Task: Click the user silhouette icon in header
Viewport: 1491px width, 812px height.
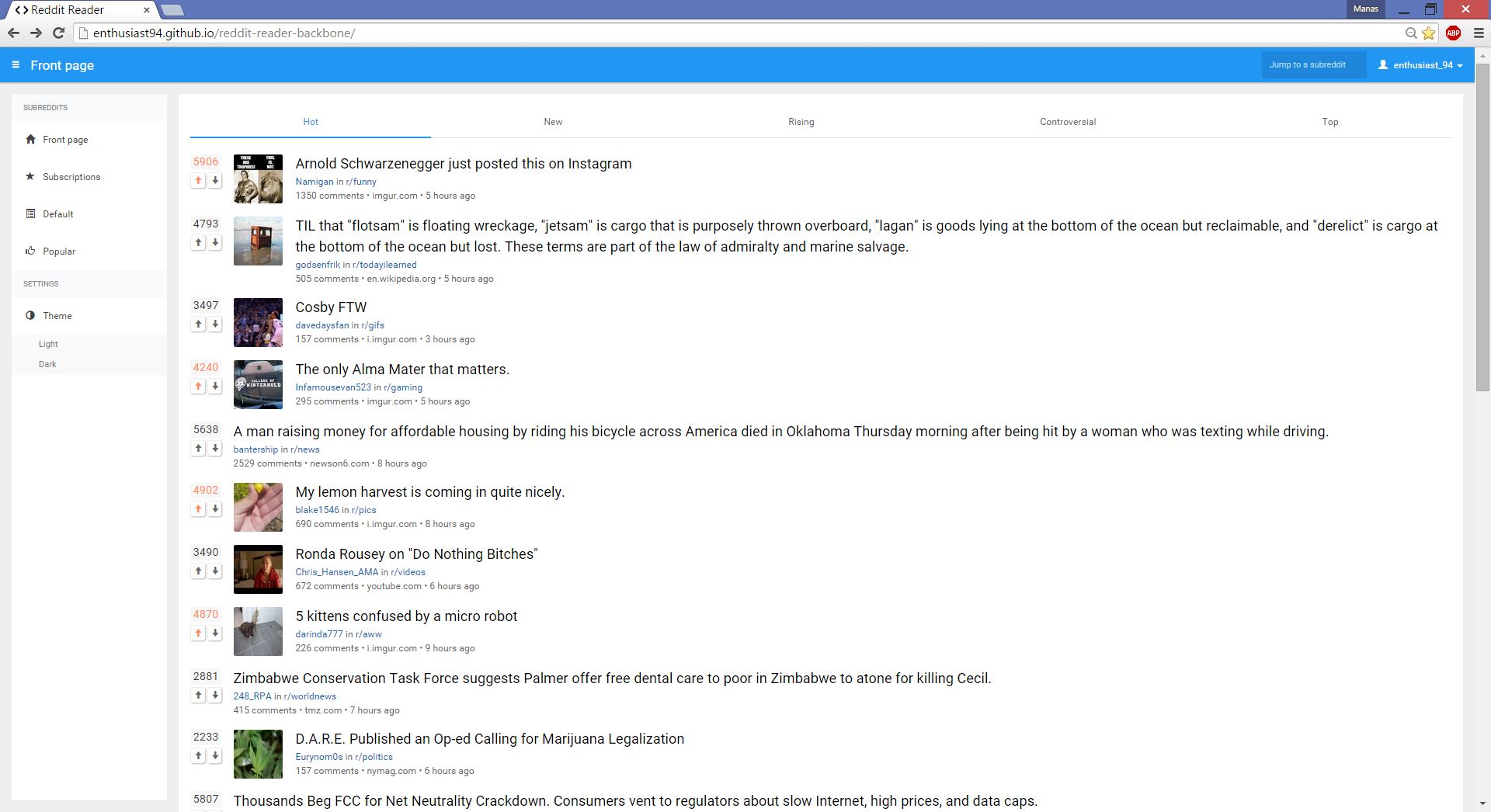Action: pos(1382,64)
